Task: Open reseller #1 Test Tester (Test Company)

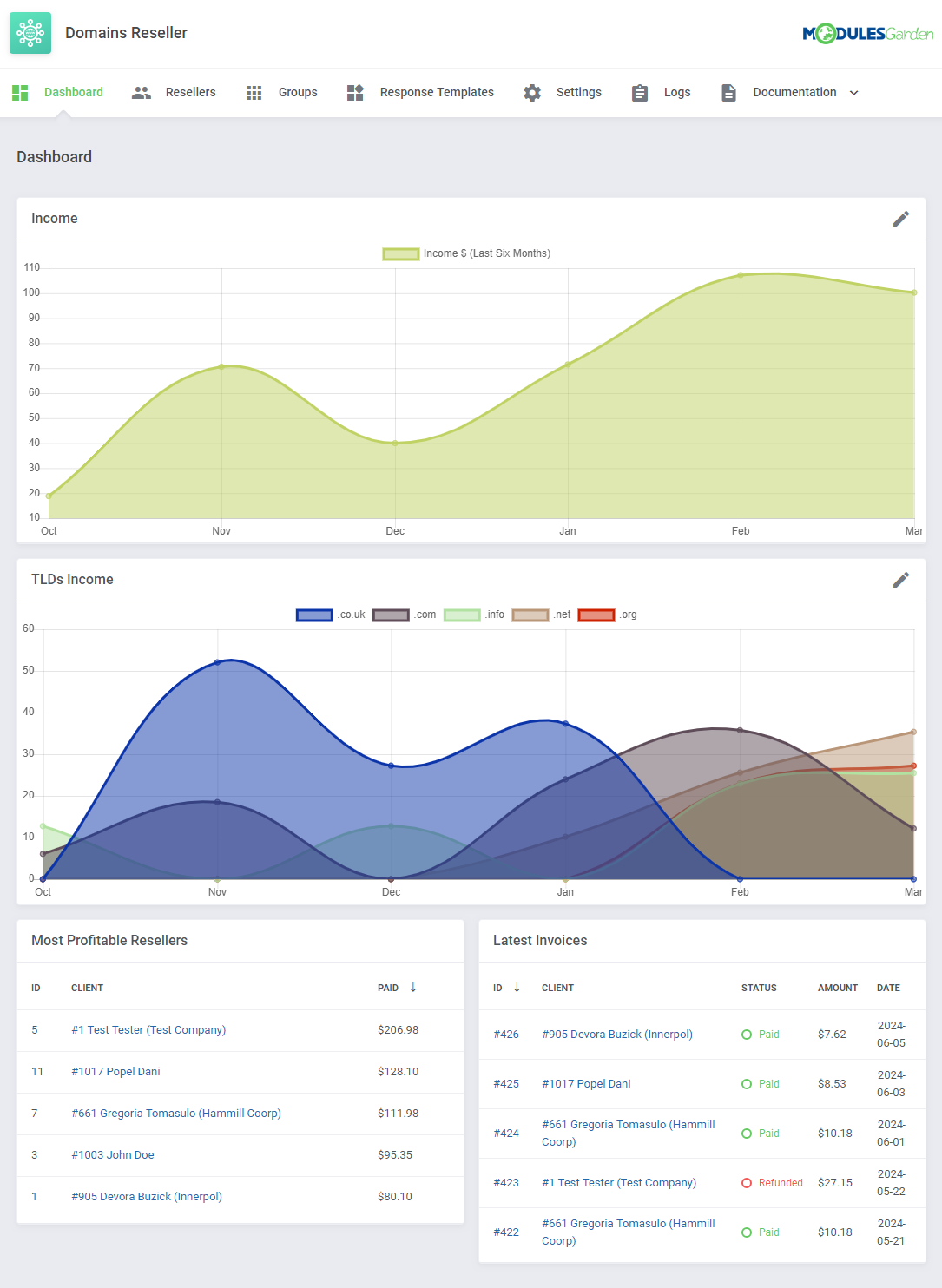Action: pos(148,1030)
